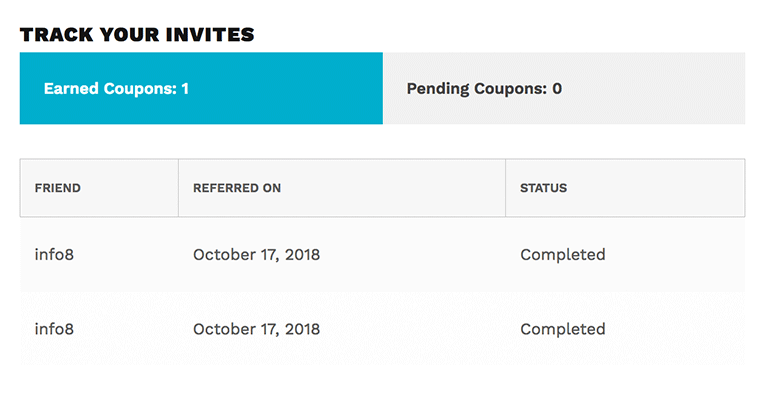Click the word Earned in the blue tab
Viewport: 765px width, 410px height.
click(x=71, y=88)
